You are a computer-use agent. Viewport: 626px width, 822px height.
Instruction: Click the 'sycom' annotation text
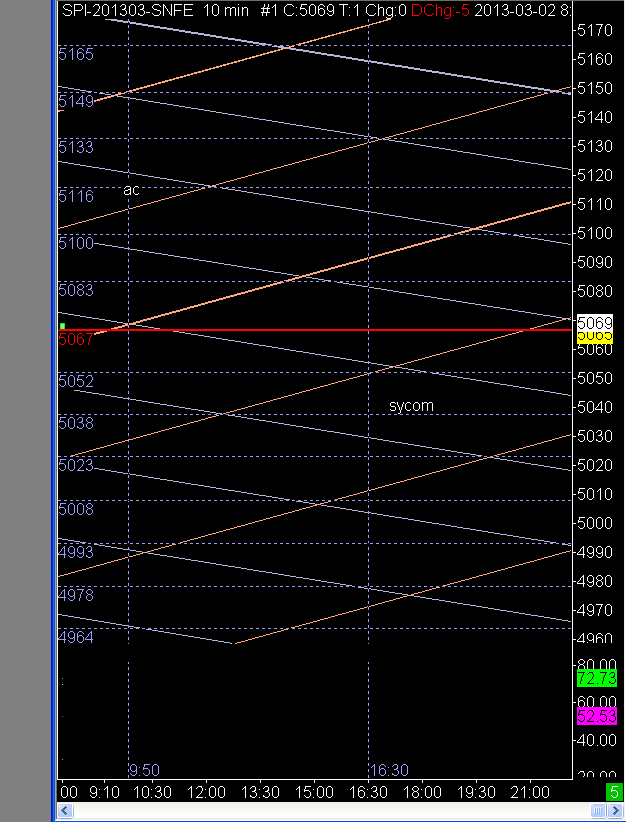coord(411,406)
